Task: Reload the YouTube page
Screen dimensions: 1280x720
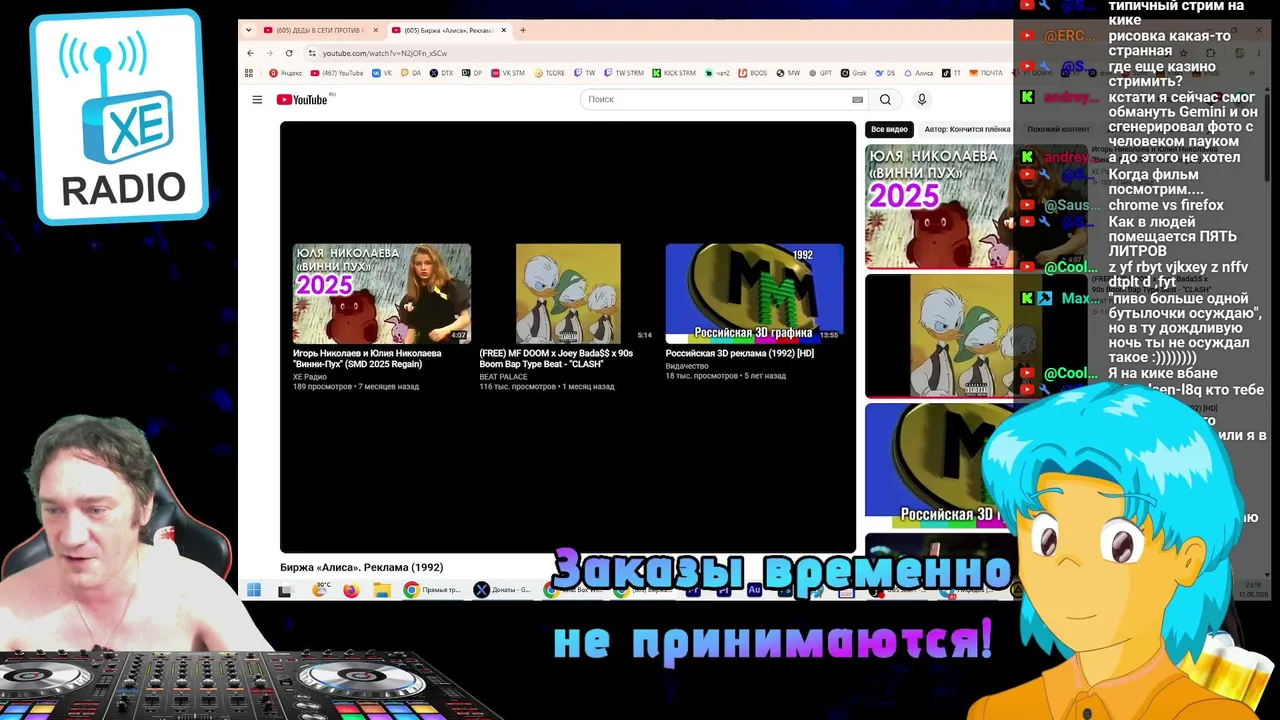Action: point(289,53)
